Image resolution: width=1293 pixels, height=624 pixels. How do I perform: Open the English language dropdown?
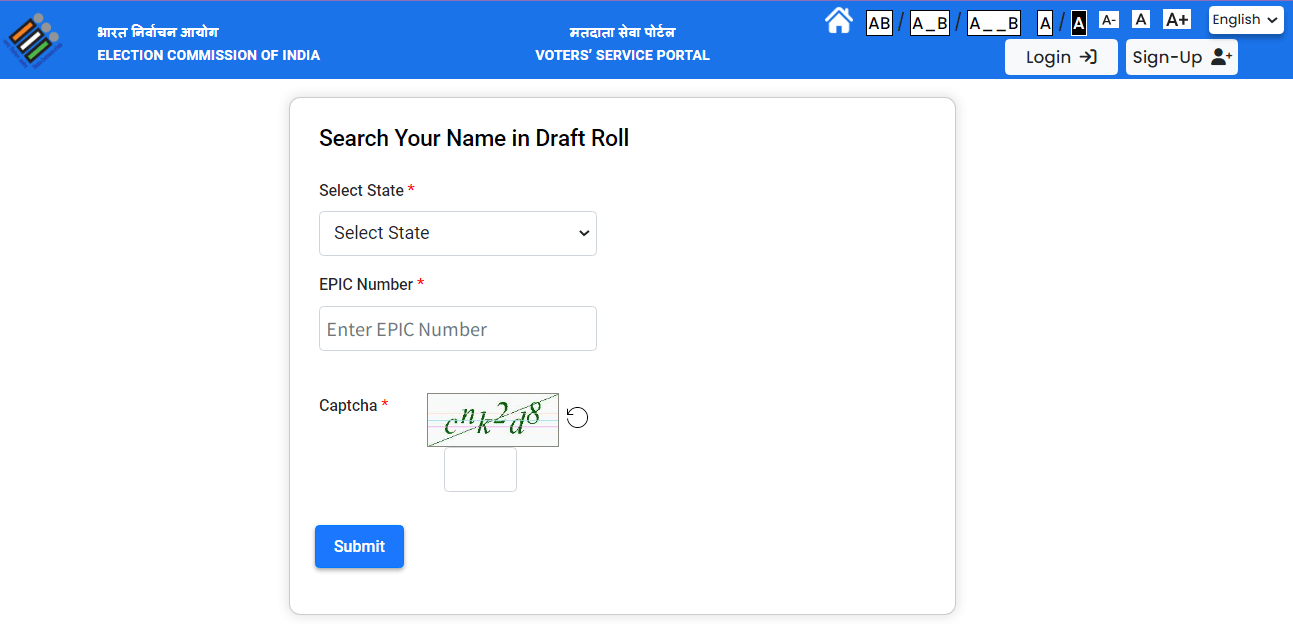click(x=1245, y=19)
